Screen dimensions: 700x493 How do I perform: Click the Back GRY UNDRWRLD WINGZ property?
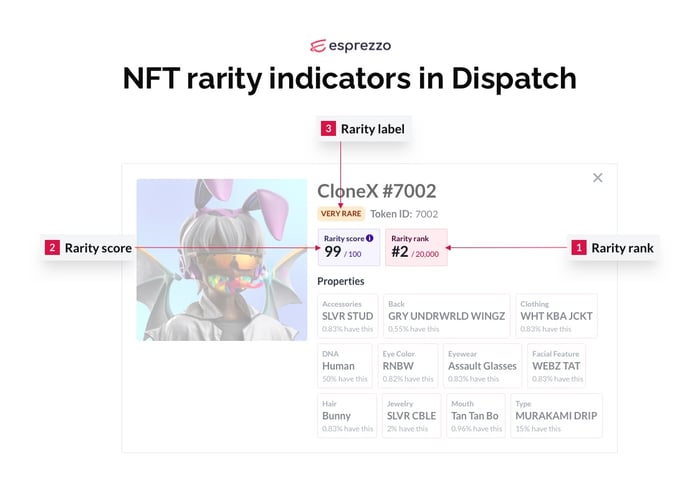(446, 316)
